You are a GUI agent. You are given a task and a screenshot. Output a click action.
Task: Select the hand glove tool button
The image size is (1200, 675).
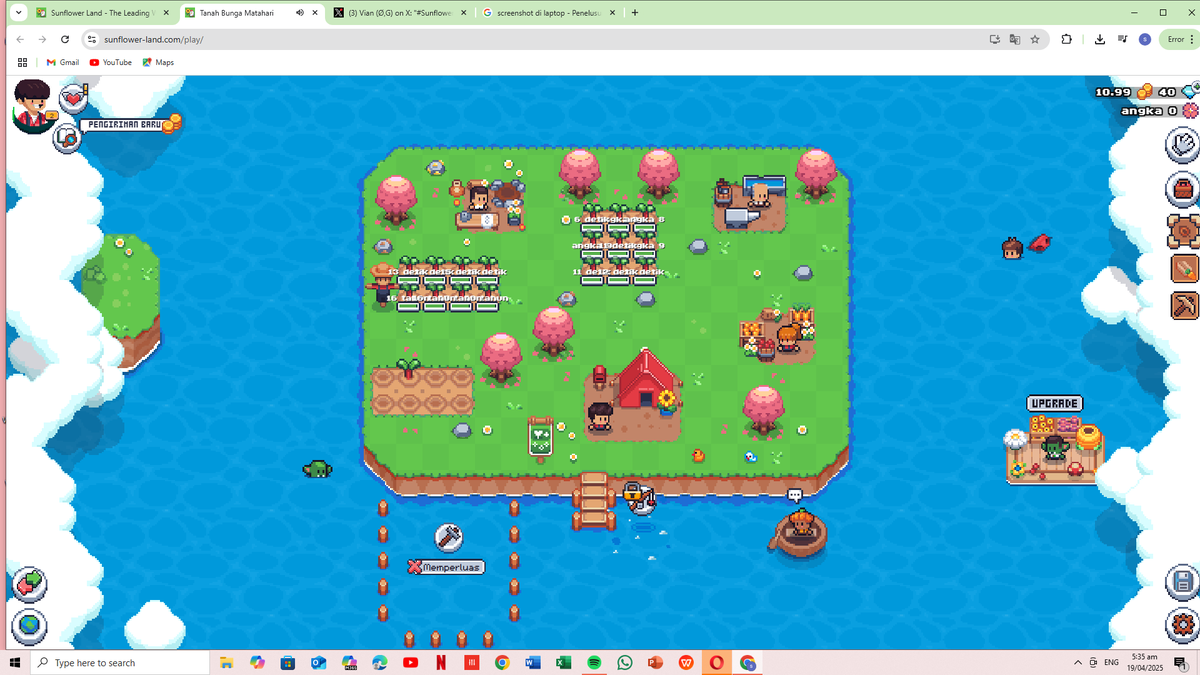pyautogui.click(x=1183, y=145)
